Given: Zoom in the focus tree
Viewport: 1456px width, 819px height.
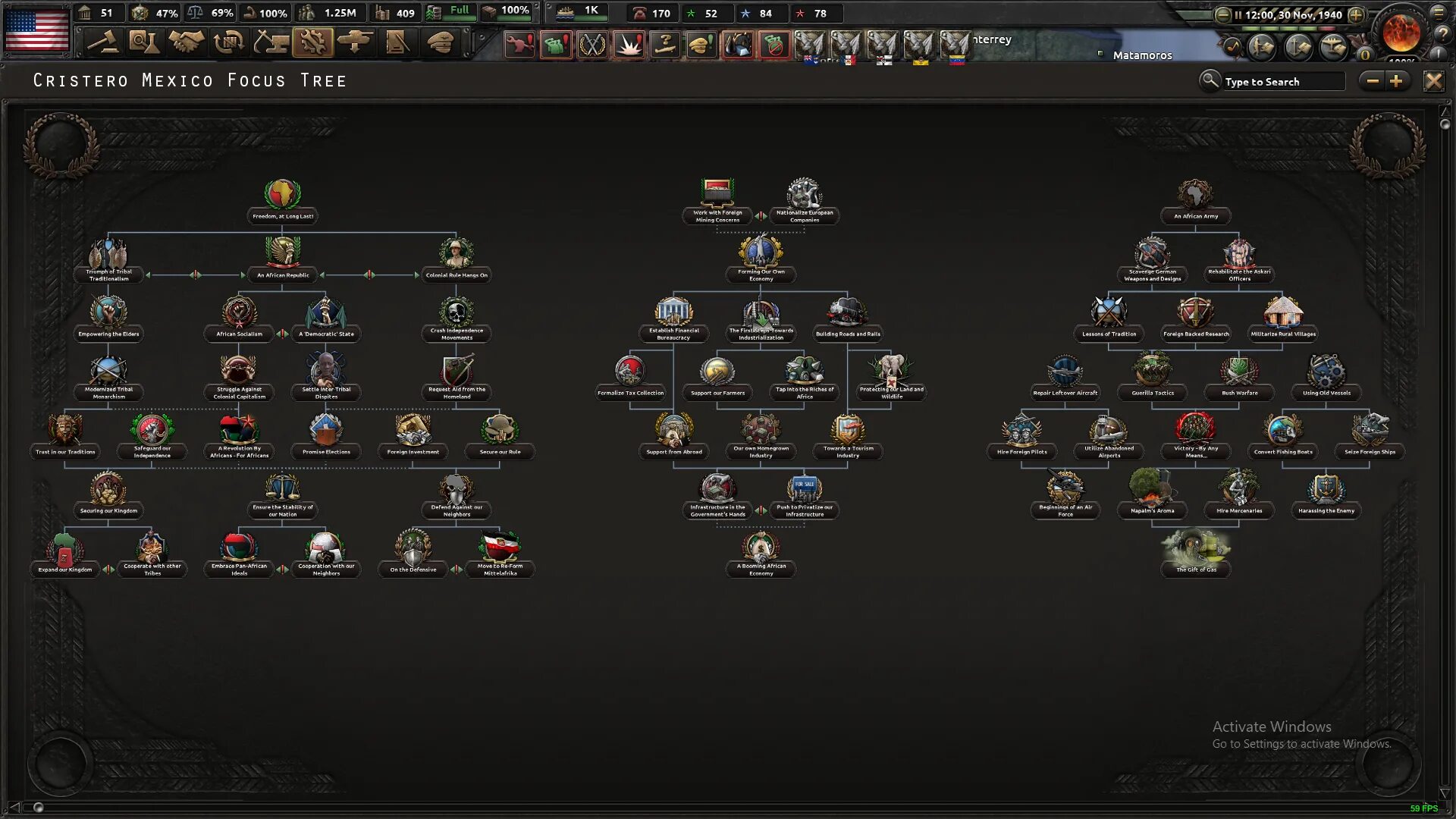Looking at the screenshot, I should point(1397,80).
